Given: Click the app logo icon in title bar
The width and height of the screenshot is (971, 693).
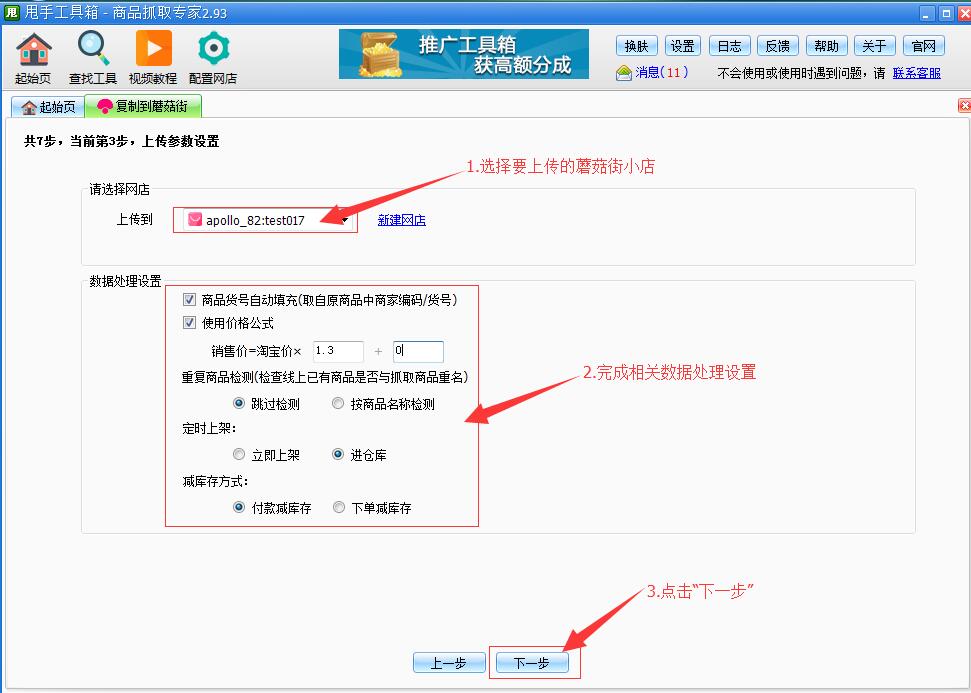Looking at the screenshot, I should tap(11, 12).
